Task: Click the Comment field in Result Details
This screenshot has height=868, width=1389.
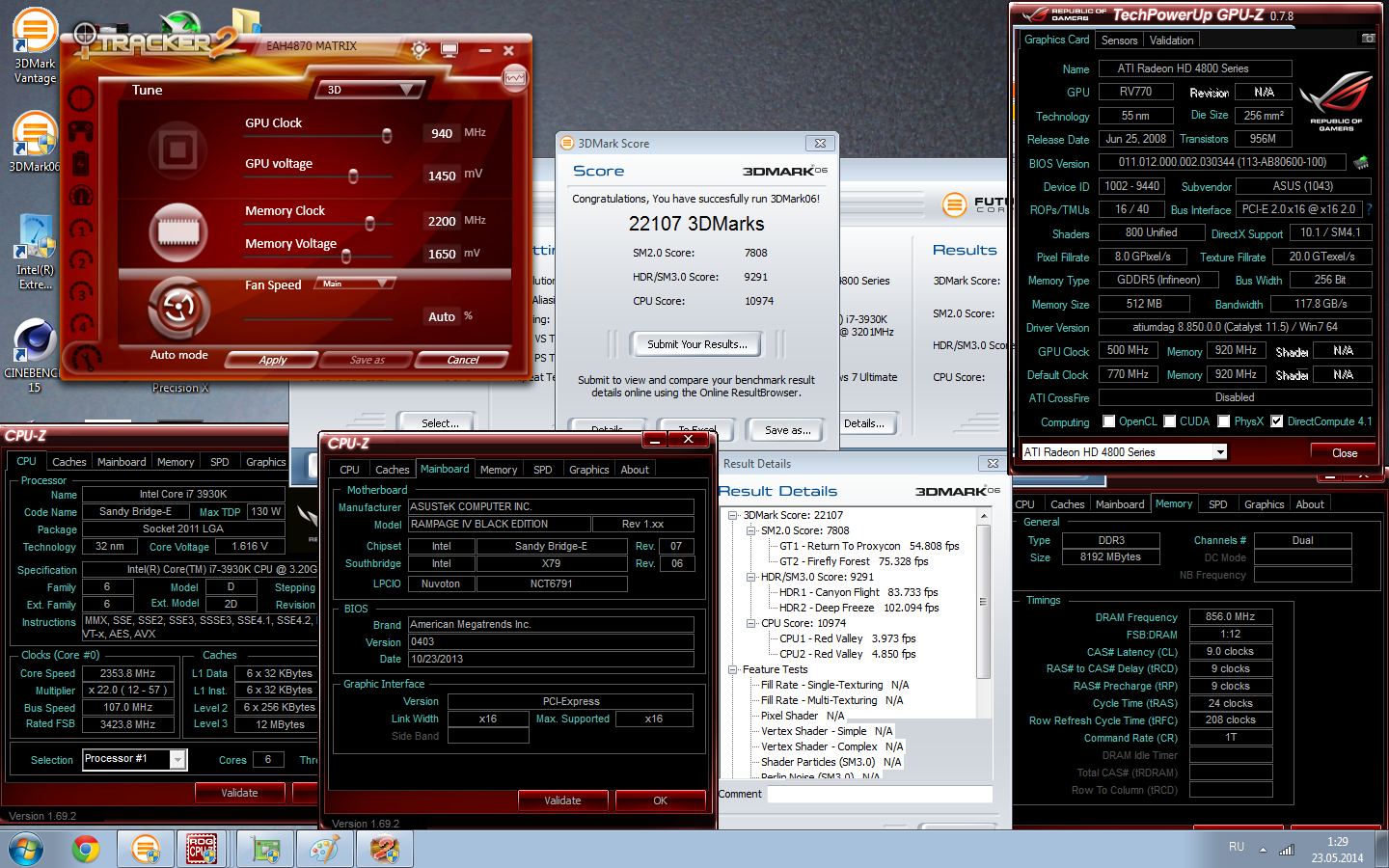Action: coord(880,794)
